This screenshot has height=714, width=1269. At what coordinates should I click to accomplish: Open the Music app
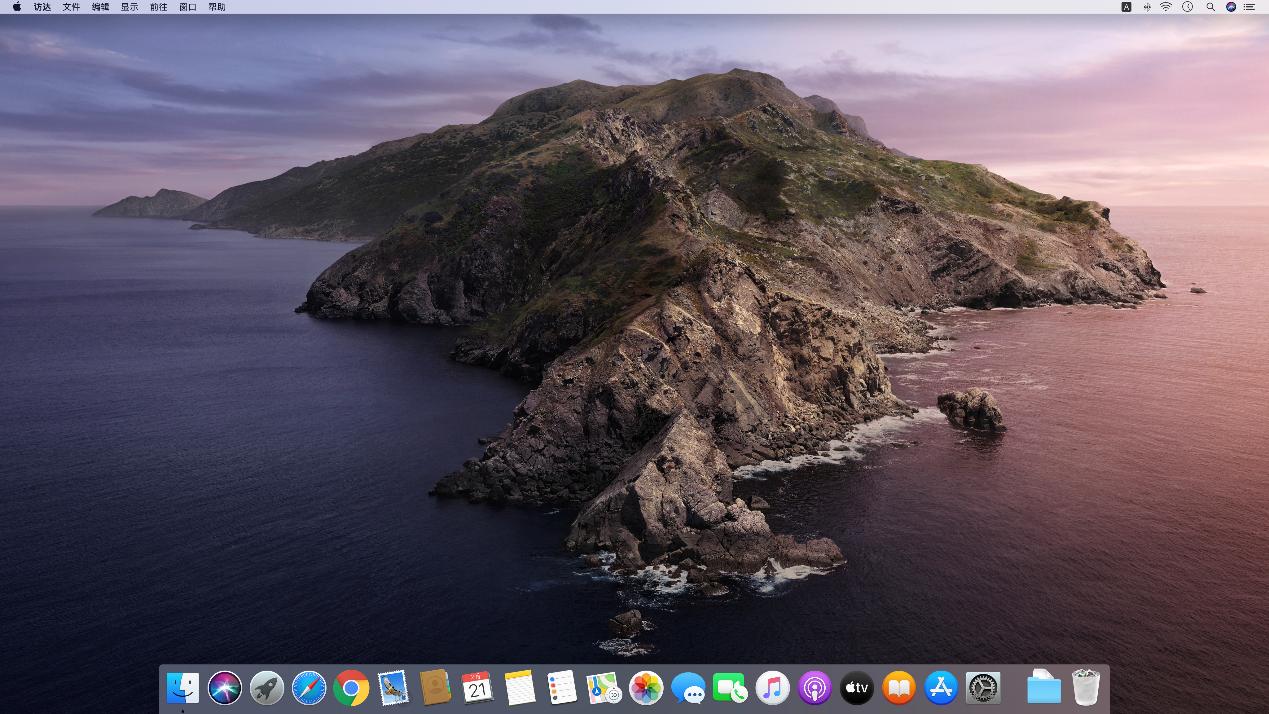point(771,688)
